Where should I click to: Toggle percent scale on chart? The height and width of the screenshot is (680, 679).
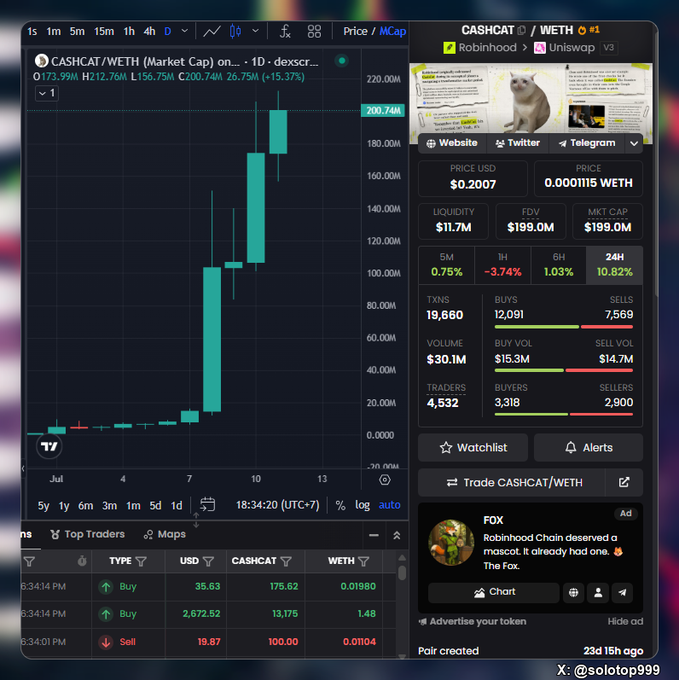tap(340, 505)
